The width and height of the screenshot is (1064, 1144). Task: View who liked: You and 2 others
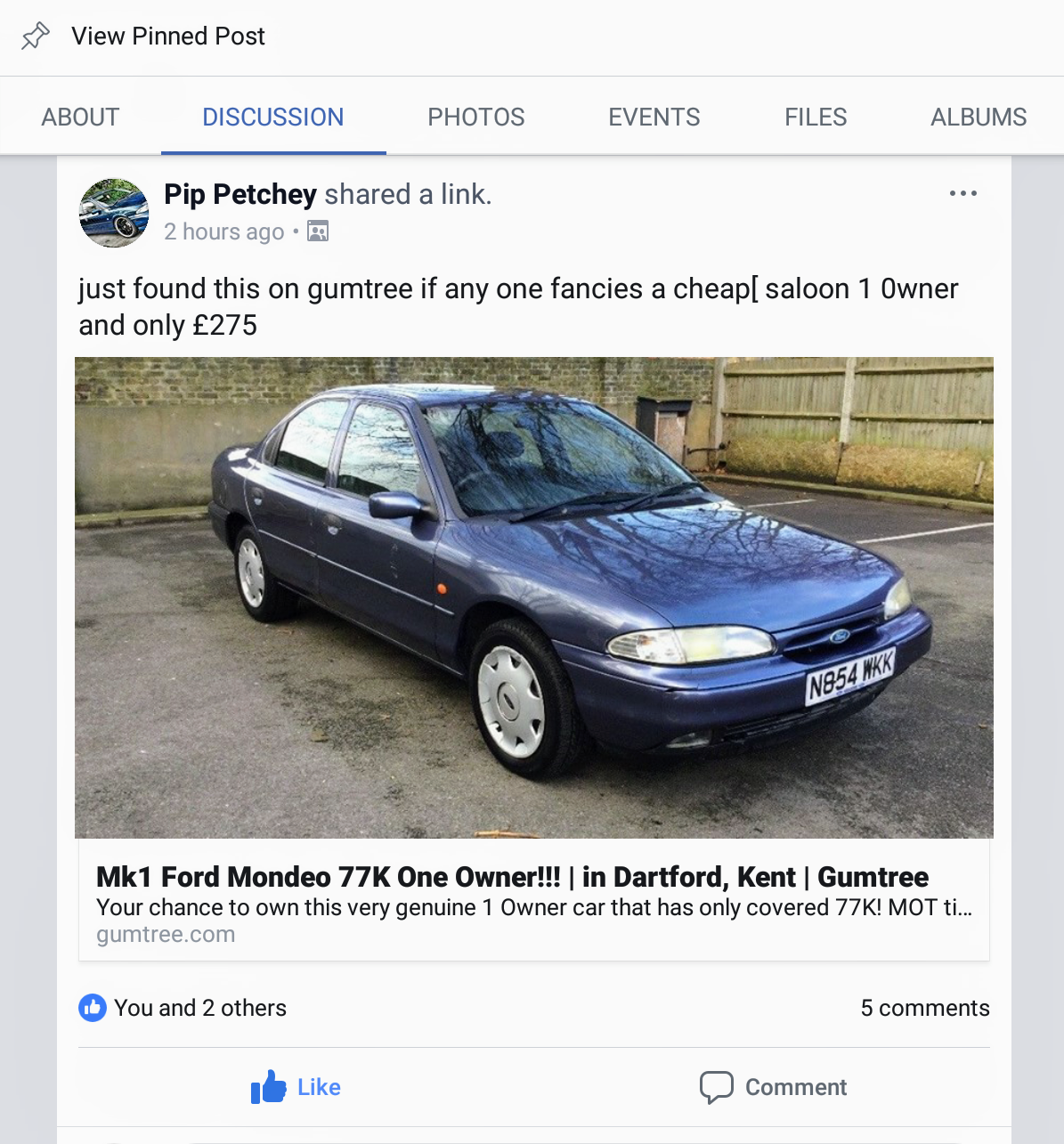200,1008
